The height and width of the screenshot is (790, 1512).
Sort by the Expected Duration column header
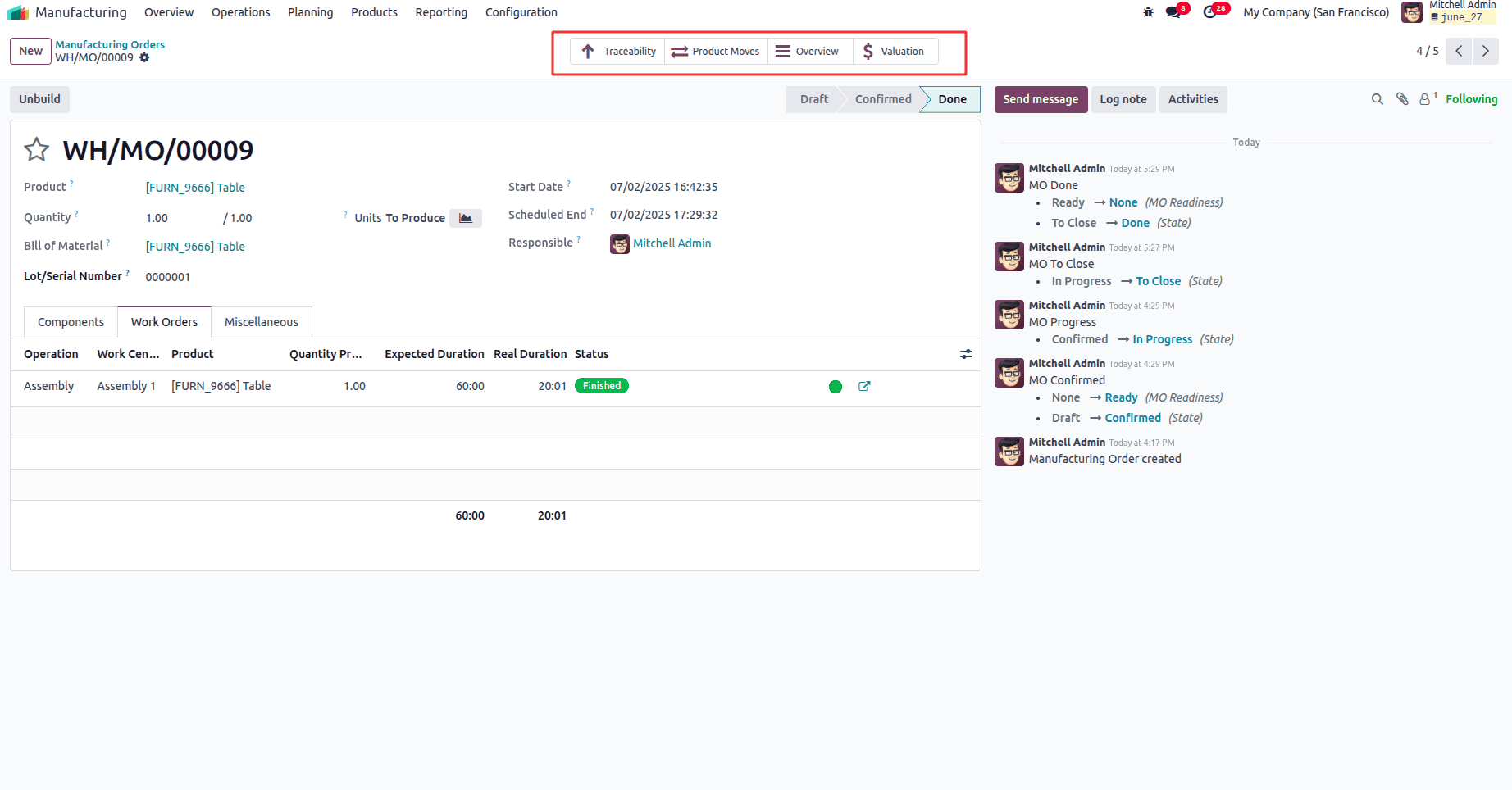(435, 354)
